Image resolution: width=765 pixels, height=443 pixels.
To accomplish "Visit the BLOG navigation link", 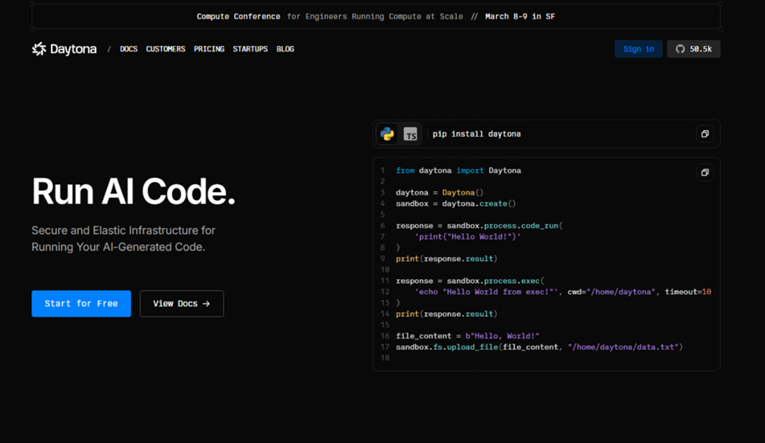I will (x=285, y=49).
